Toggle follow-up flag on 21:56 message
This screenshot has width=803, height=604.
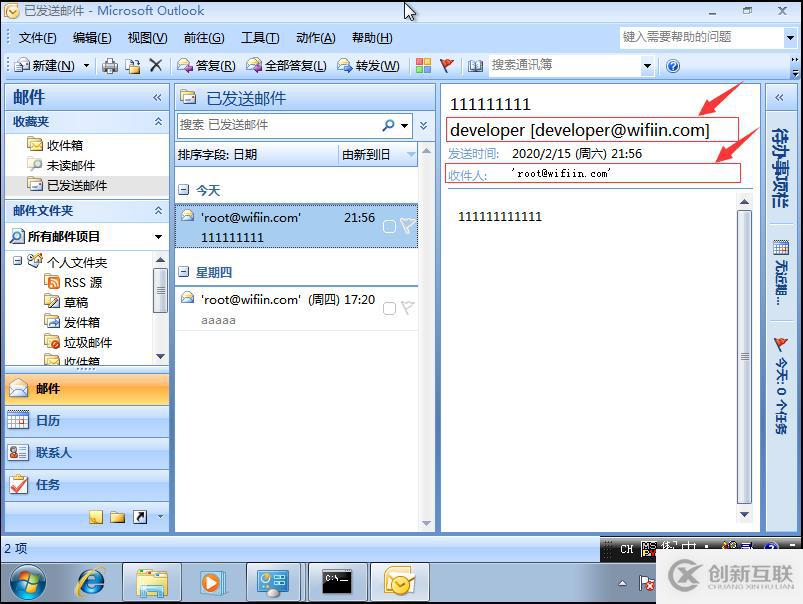pyautogui.click(x=408, y=226)
